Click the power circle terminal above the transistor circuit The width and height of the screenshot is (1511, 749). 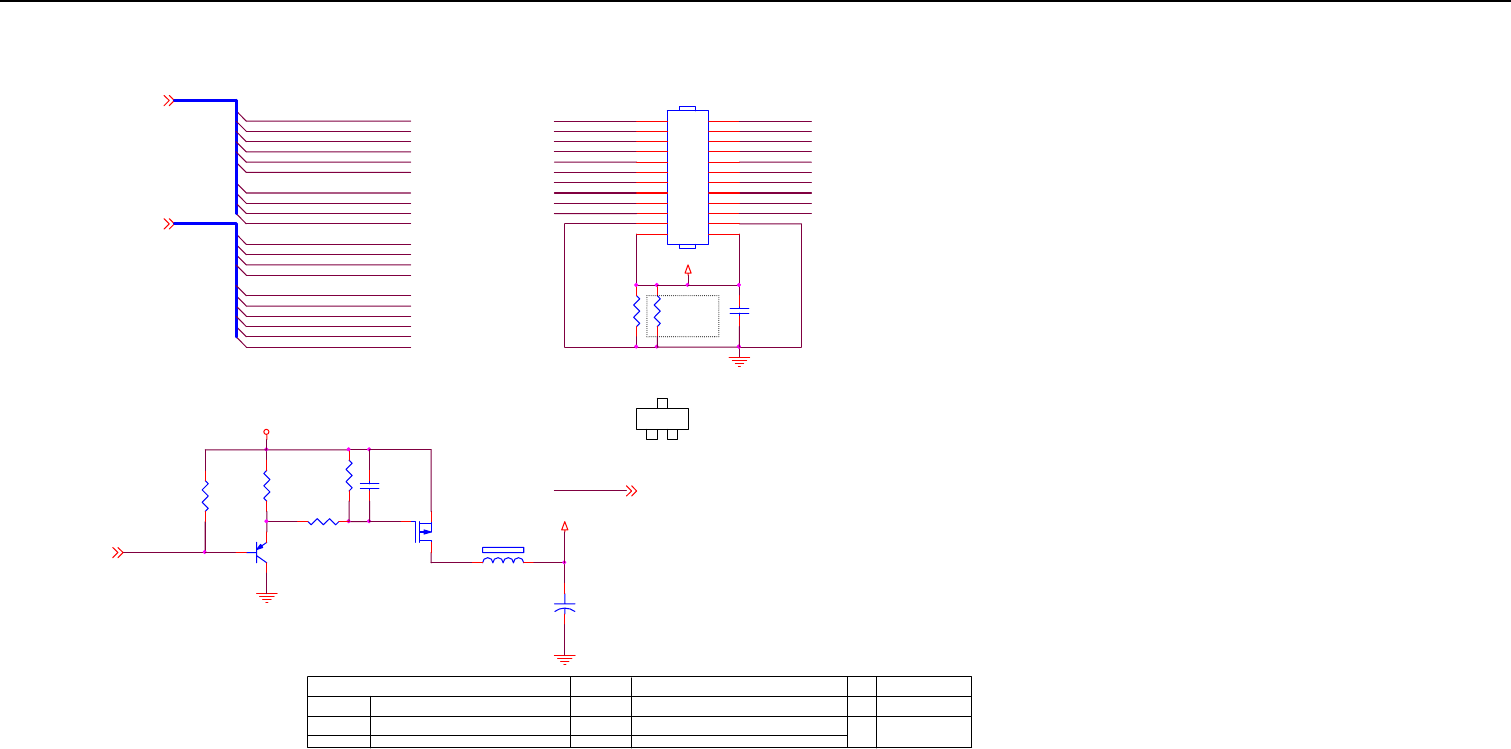click(x=266, y=432)
